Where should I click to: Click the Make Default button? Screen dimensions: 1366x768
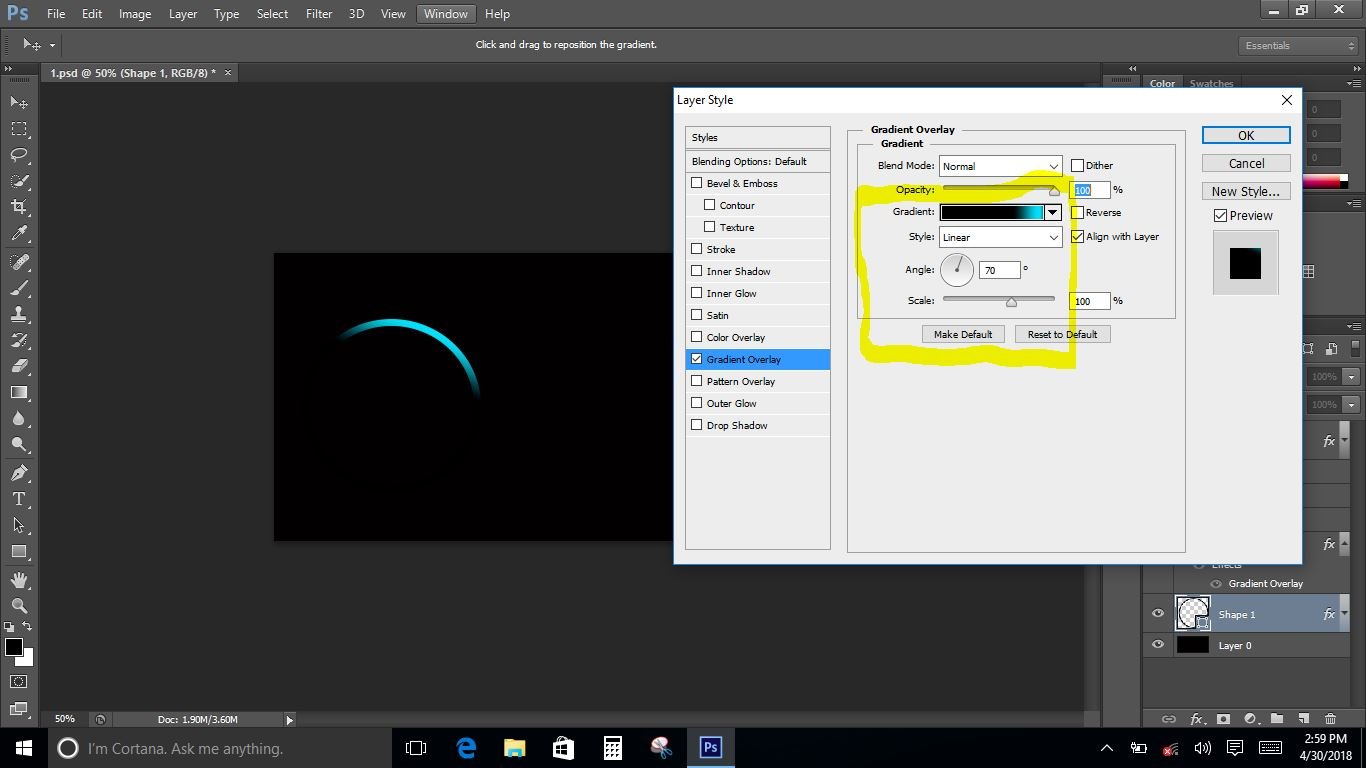point(963,334)
